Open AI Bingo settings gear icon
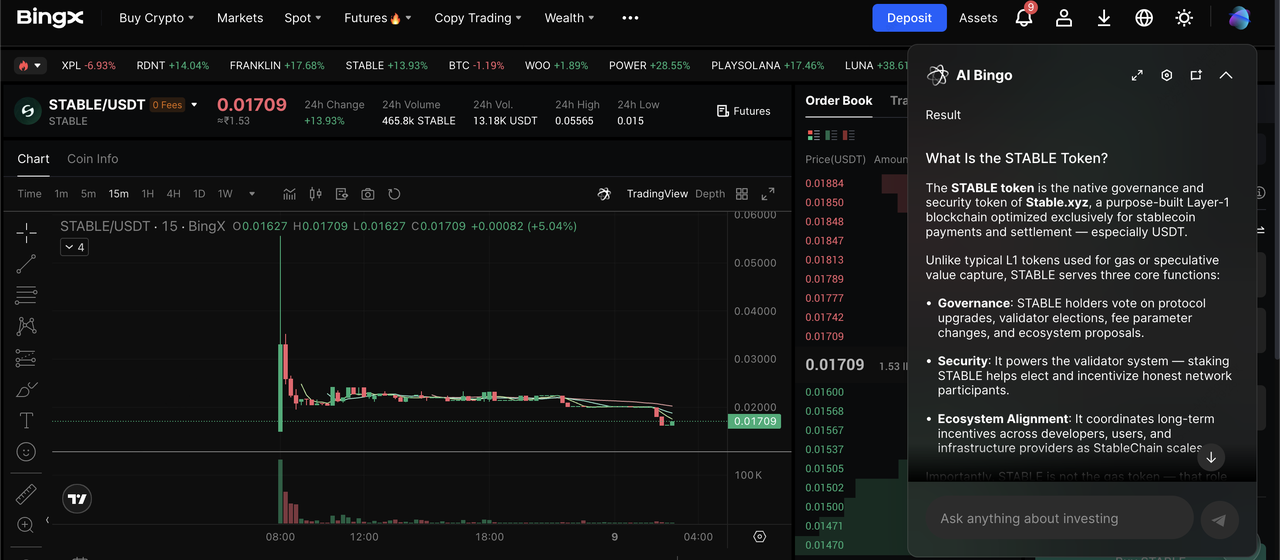This screenshot has height=560, width=1280. coord(1166,75)
